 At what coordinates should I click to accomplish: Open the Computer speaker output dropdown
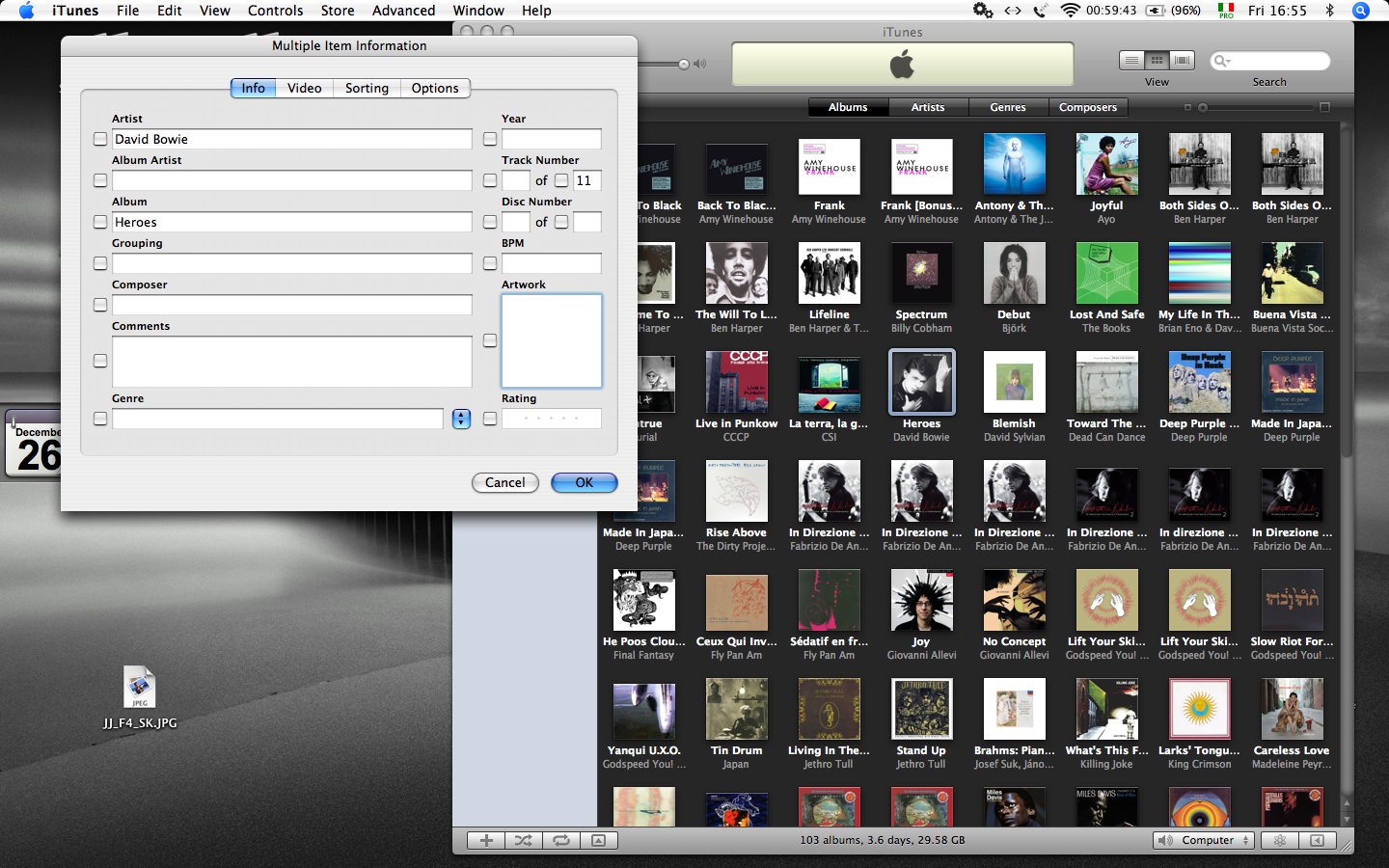tap(1204, 841)
